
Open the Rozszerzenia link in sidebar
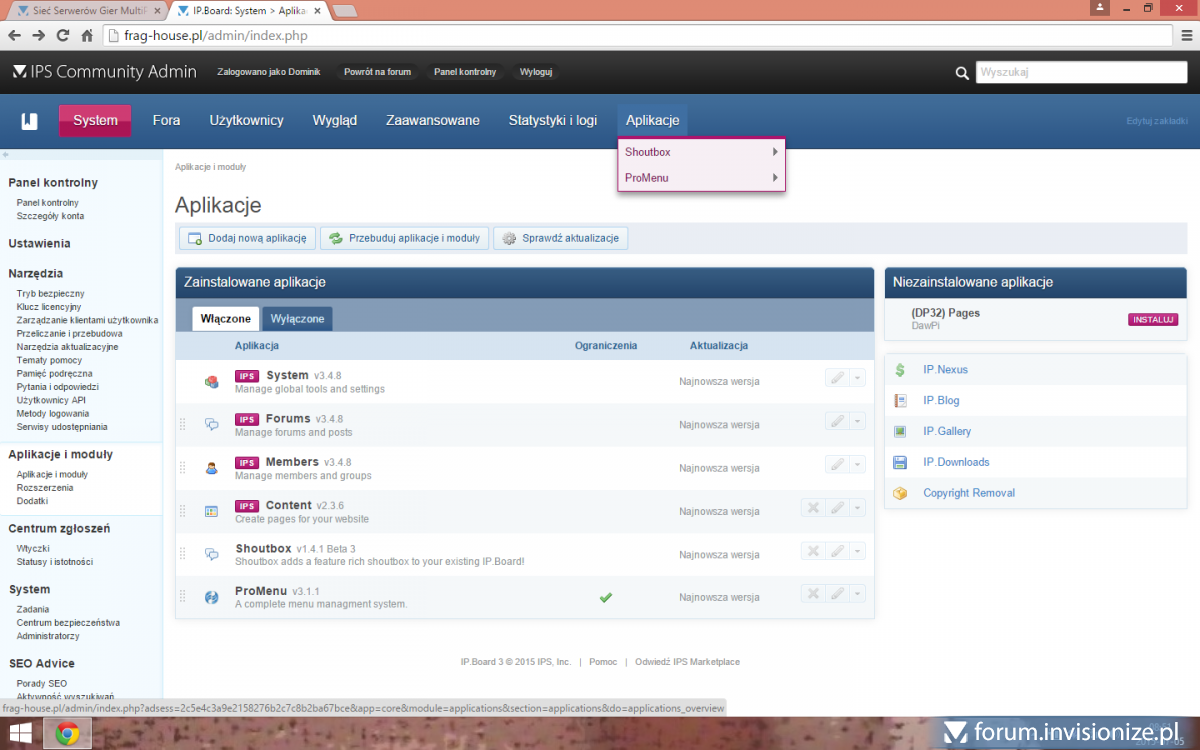point(45,488)
